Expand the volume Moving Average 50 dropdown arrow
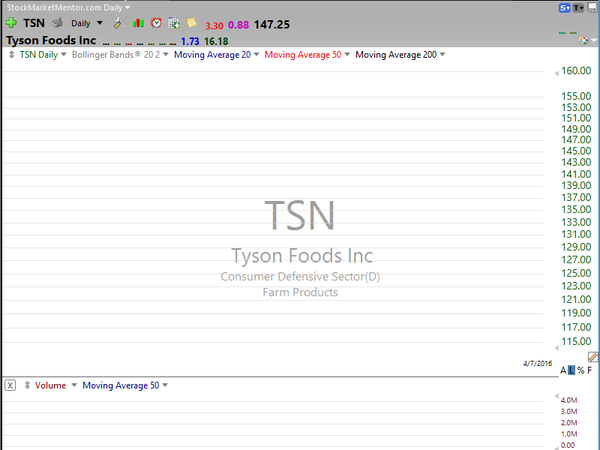Viewport: 600px width, 450px height. coord(165,385)
